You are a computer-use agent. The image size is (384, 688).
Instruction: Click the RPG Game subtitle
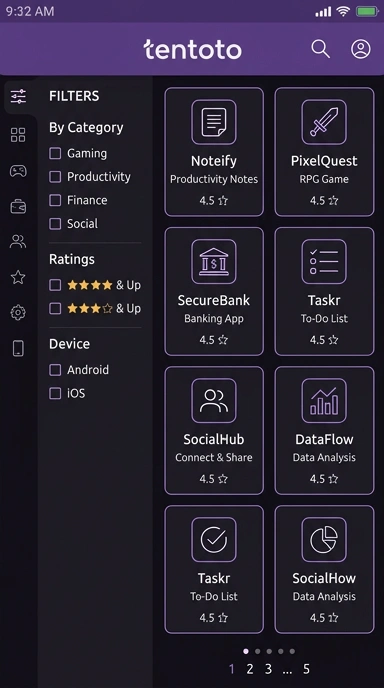point(324,179)
